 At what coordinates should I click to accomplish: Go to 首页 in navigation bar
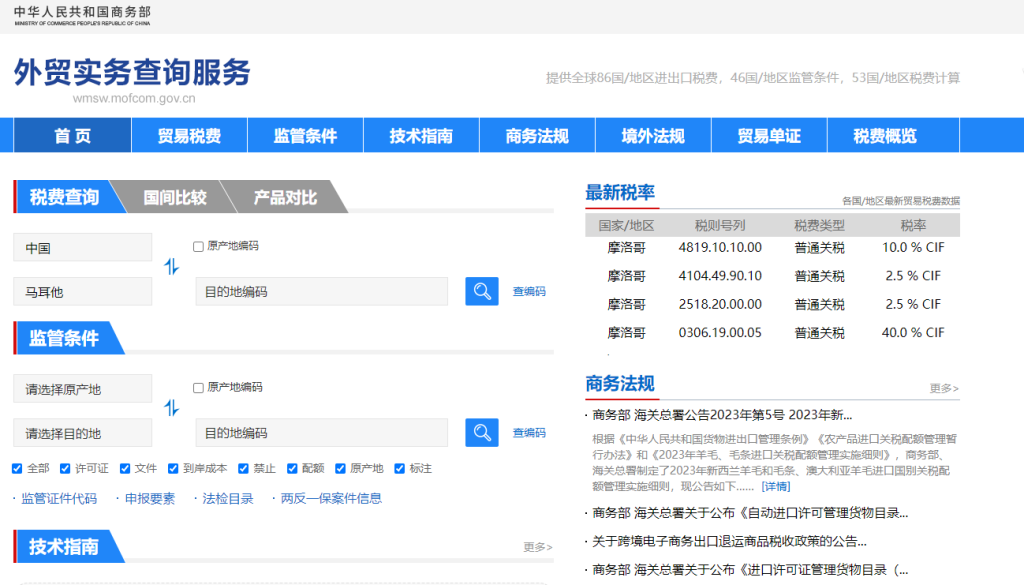(x=72, y=135)
